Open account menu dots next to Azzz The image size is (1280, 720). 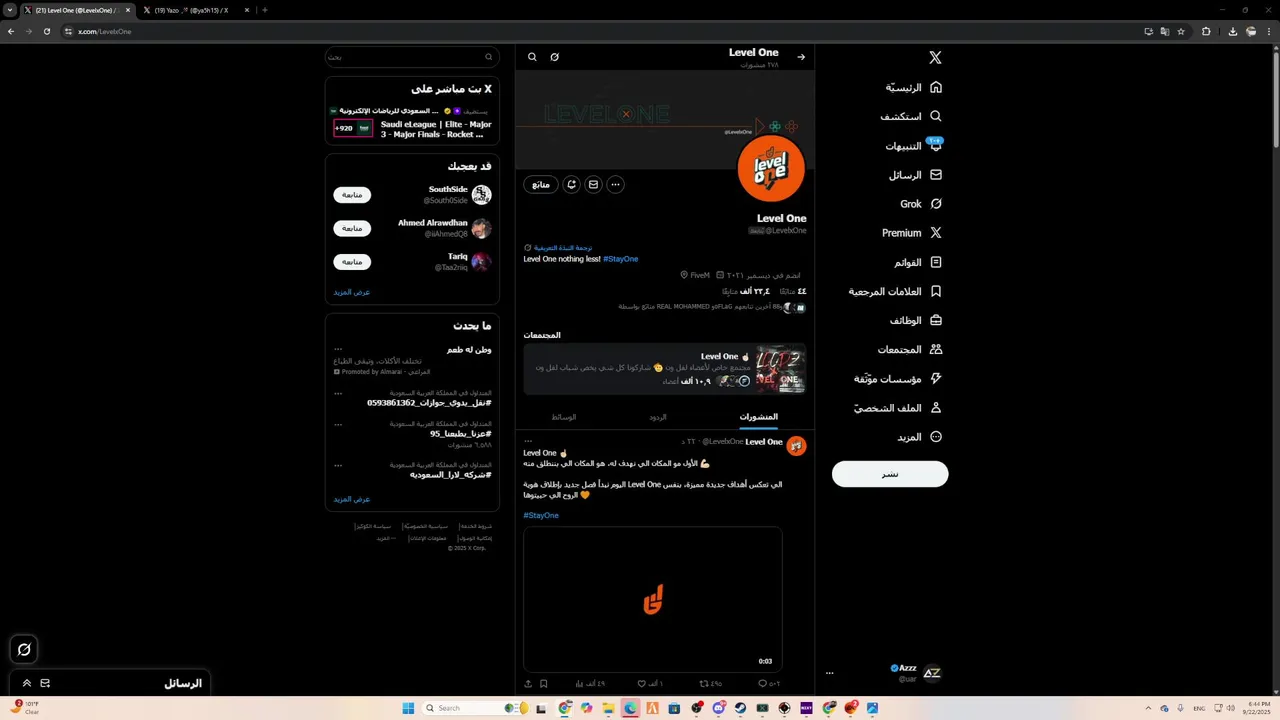click(x=829, y=673)
